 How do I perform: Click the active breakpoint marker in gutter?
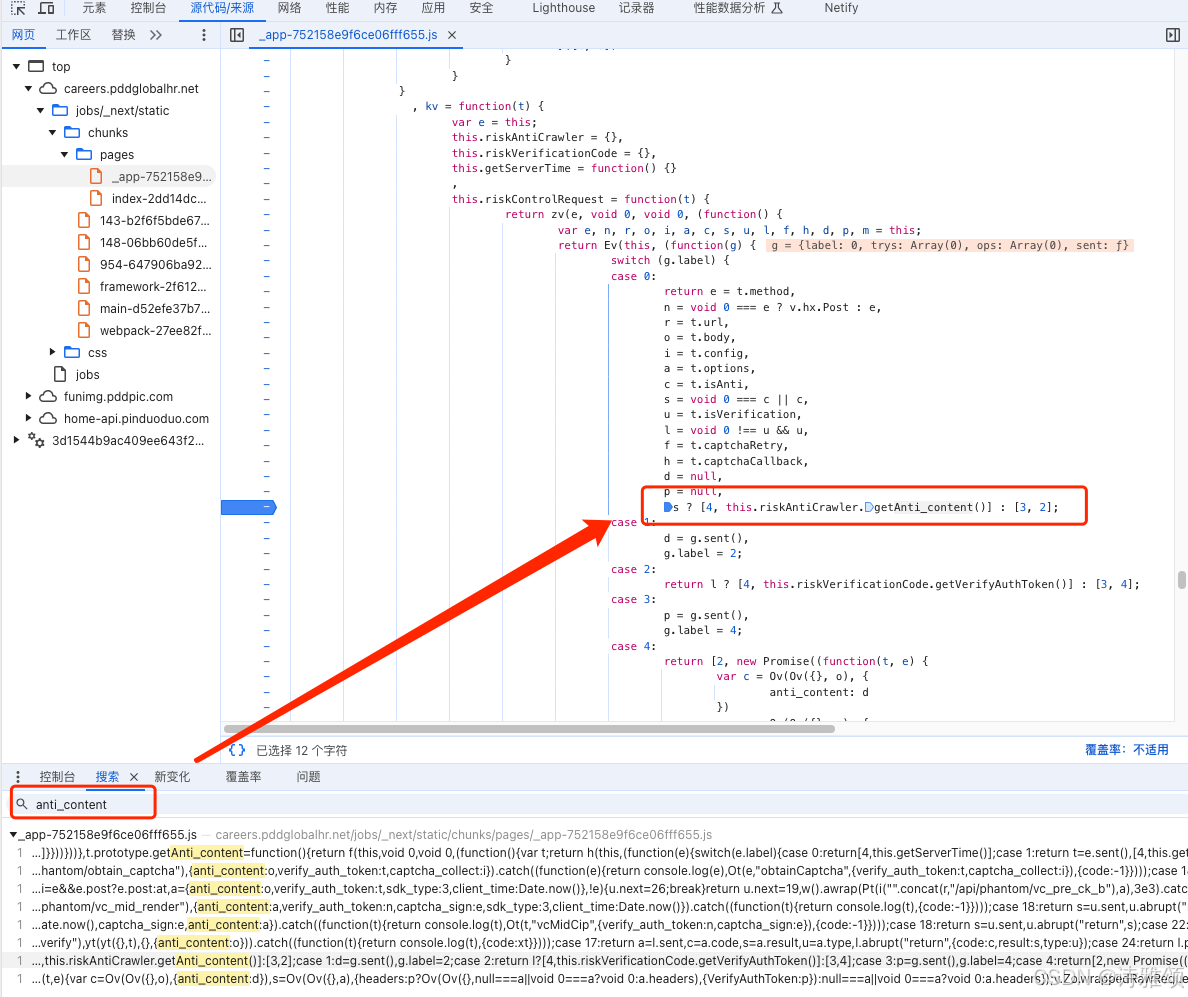(249, 507)
